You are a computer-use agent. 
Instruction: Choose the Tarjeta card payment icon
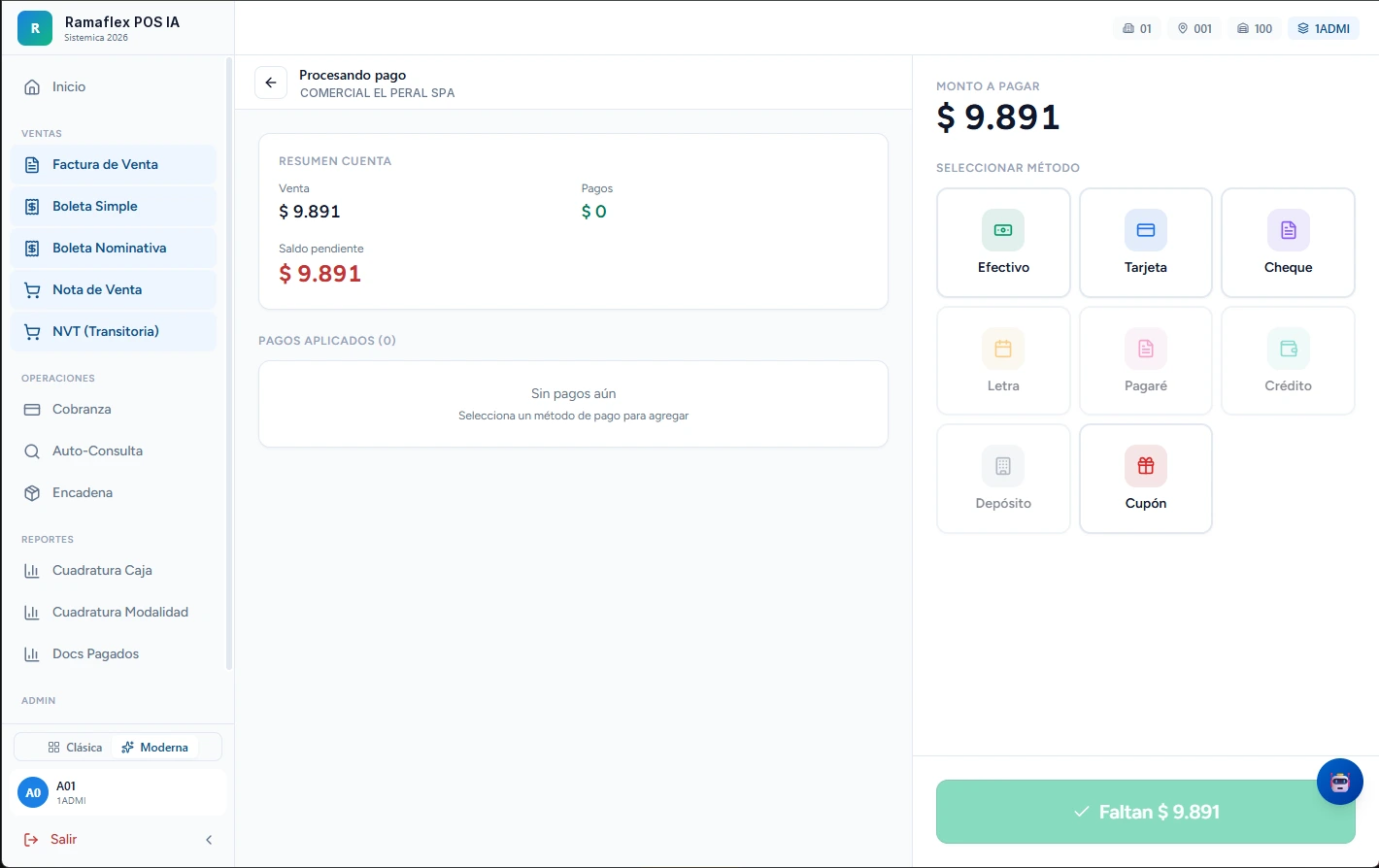(x=1146, y=230)
